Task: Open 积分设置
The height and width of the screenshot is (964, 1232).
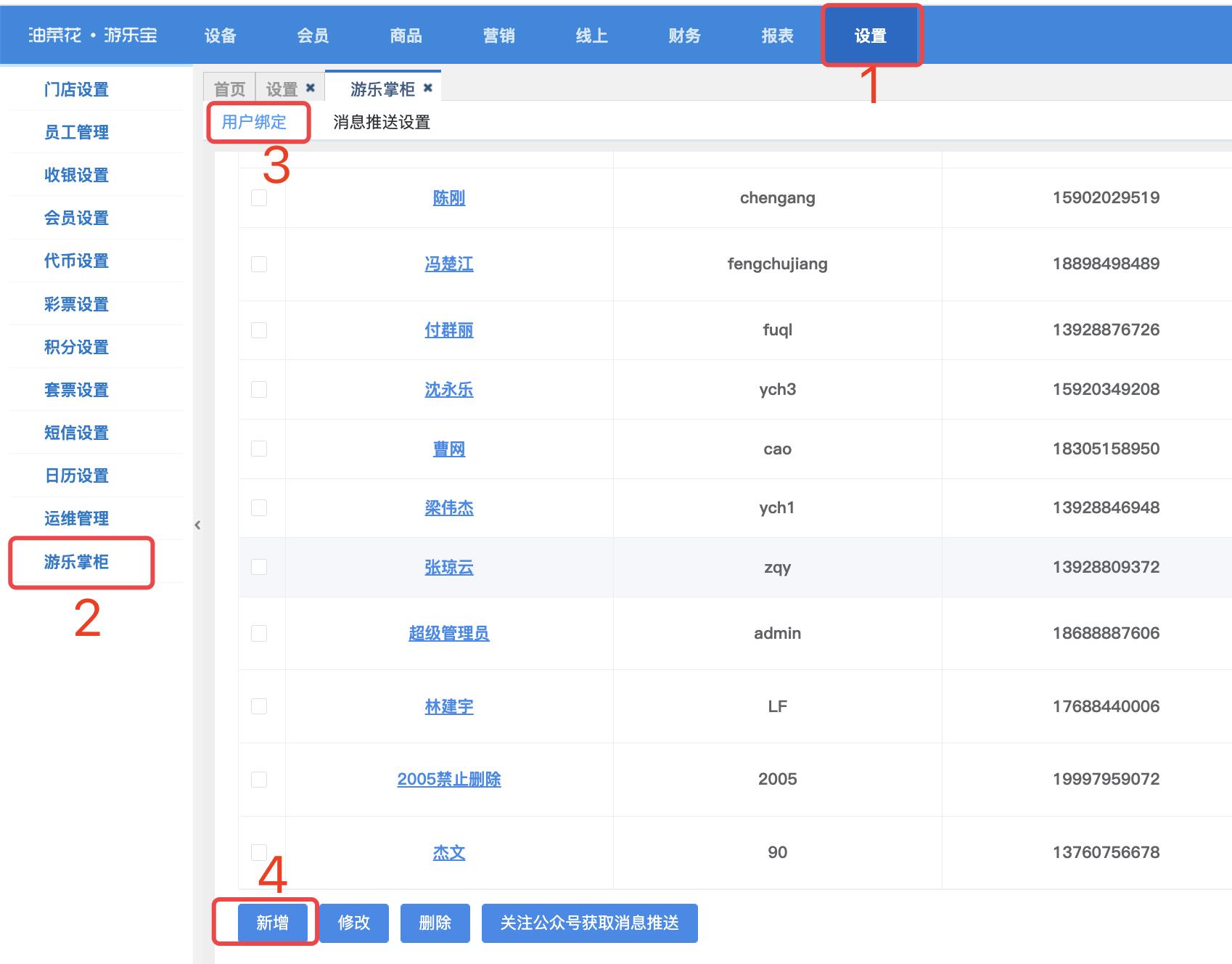Action: (76, 347)
